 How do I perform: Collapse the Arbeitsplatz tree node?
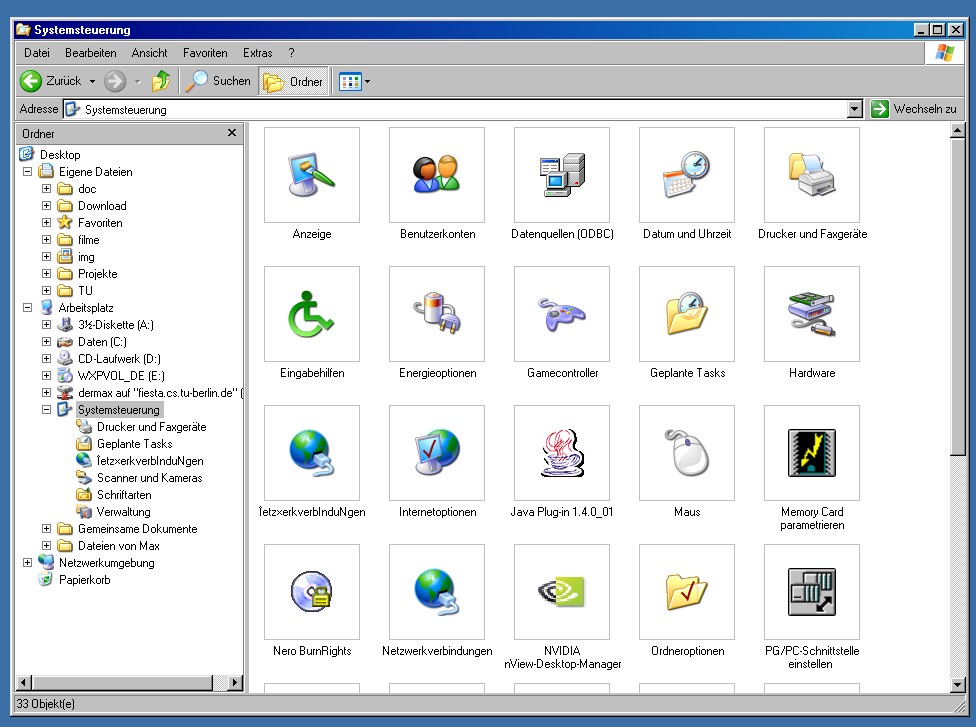28,308
